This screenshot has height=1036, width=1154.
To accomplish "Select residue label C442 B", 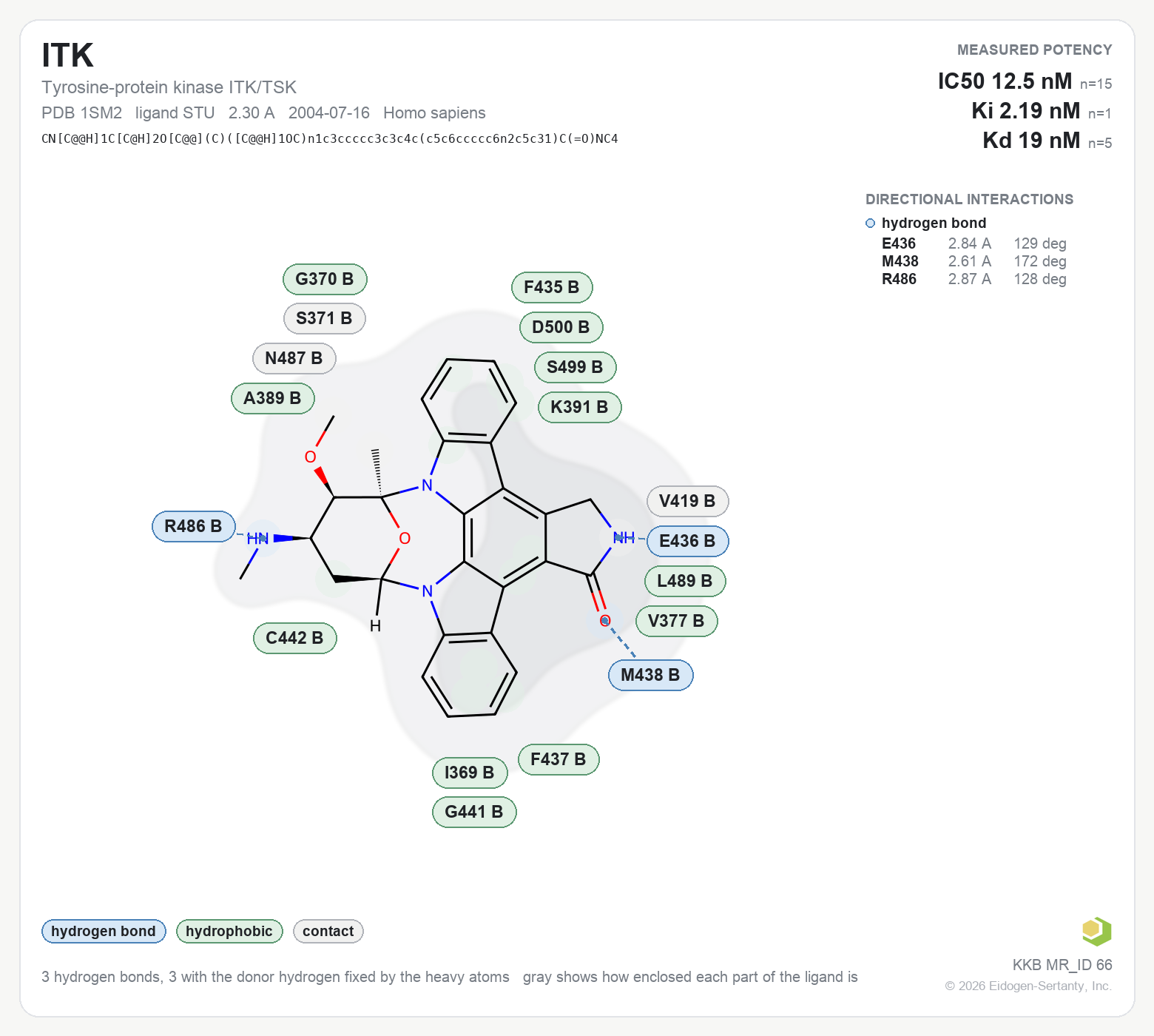I will pyautogui.click(x=295, y=638).
